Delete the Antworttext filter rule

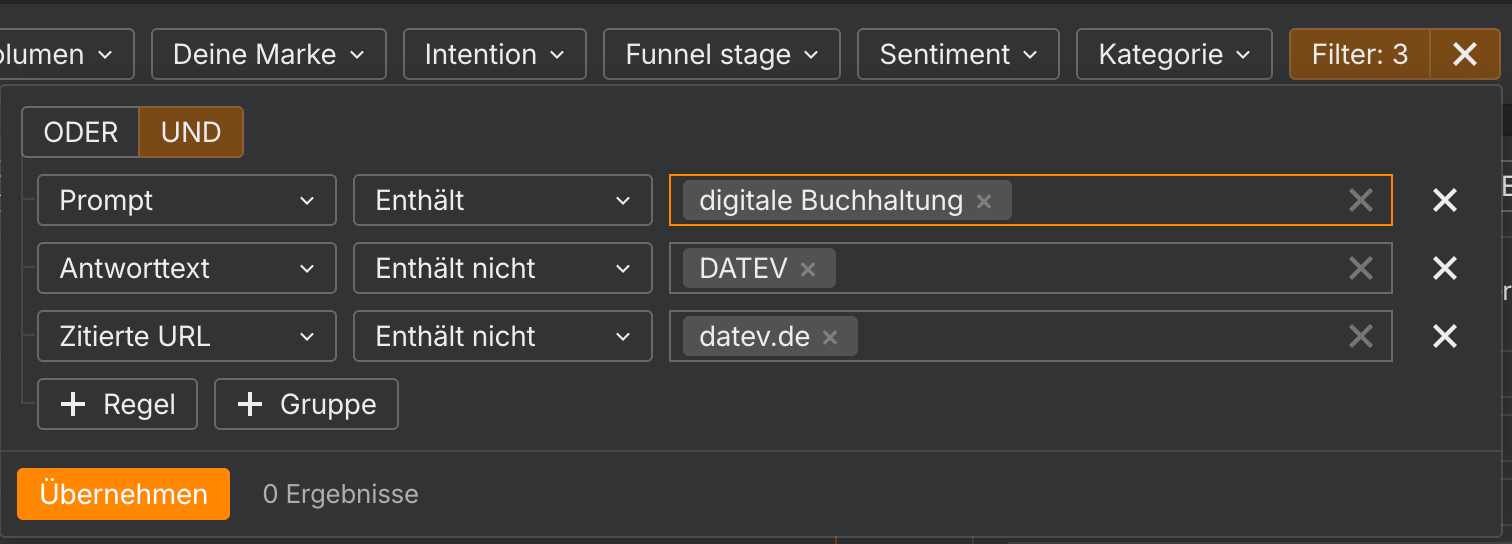pyautogui.click(x=1445, y=268)
